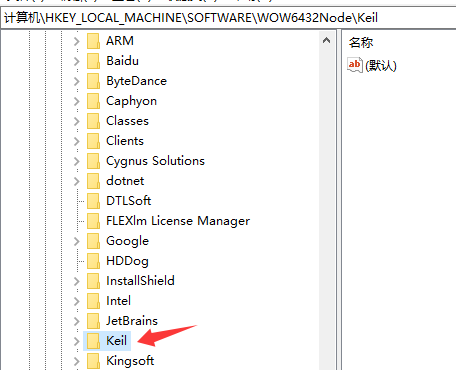The width and height of the screenshot is (456, 370).
Task: Select the JetBrains key label
Action: (132, 321)
